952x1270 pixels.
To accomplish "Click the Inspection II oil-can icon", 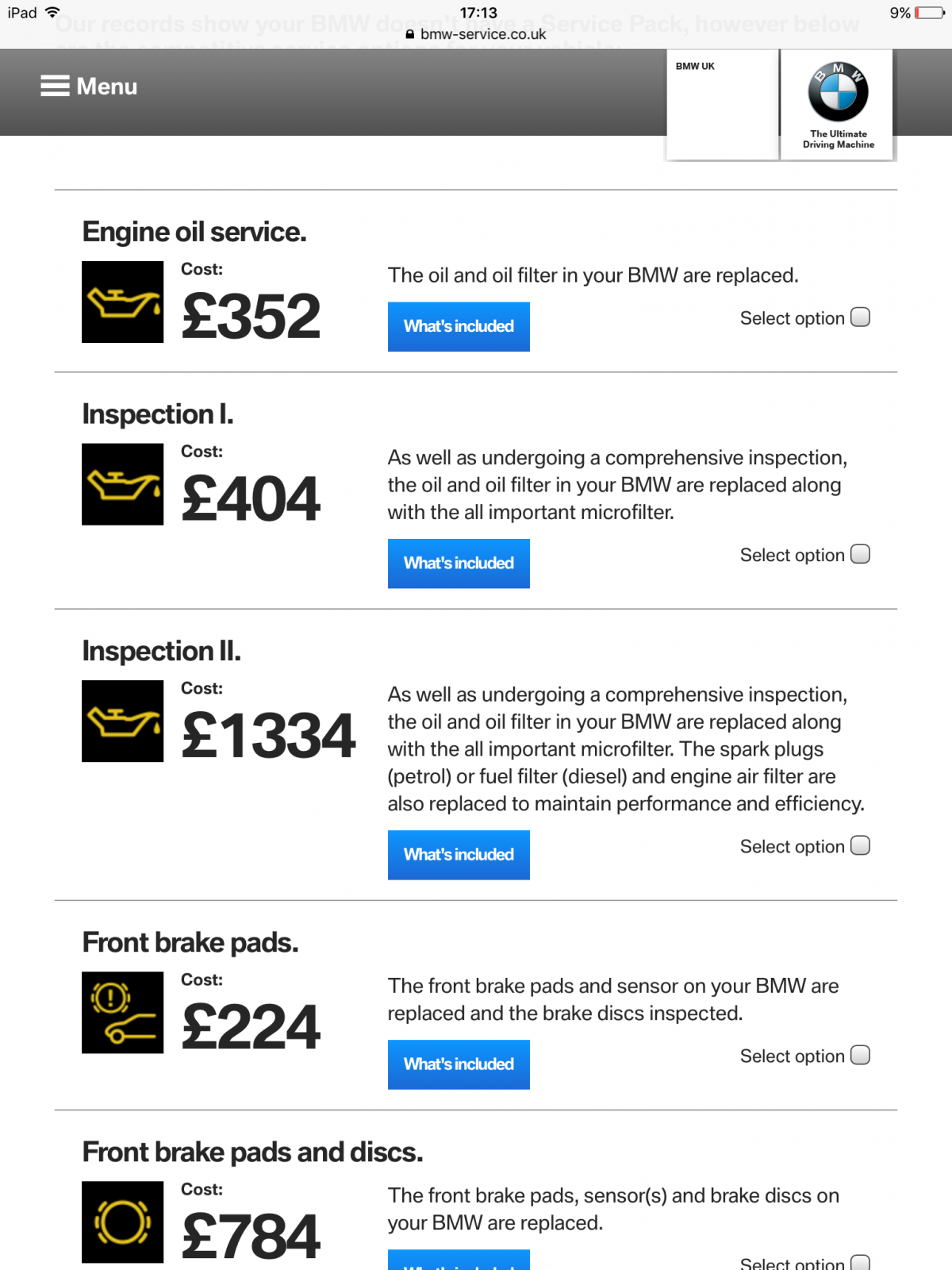I will click(122, 721).
